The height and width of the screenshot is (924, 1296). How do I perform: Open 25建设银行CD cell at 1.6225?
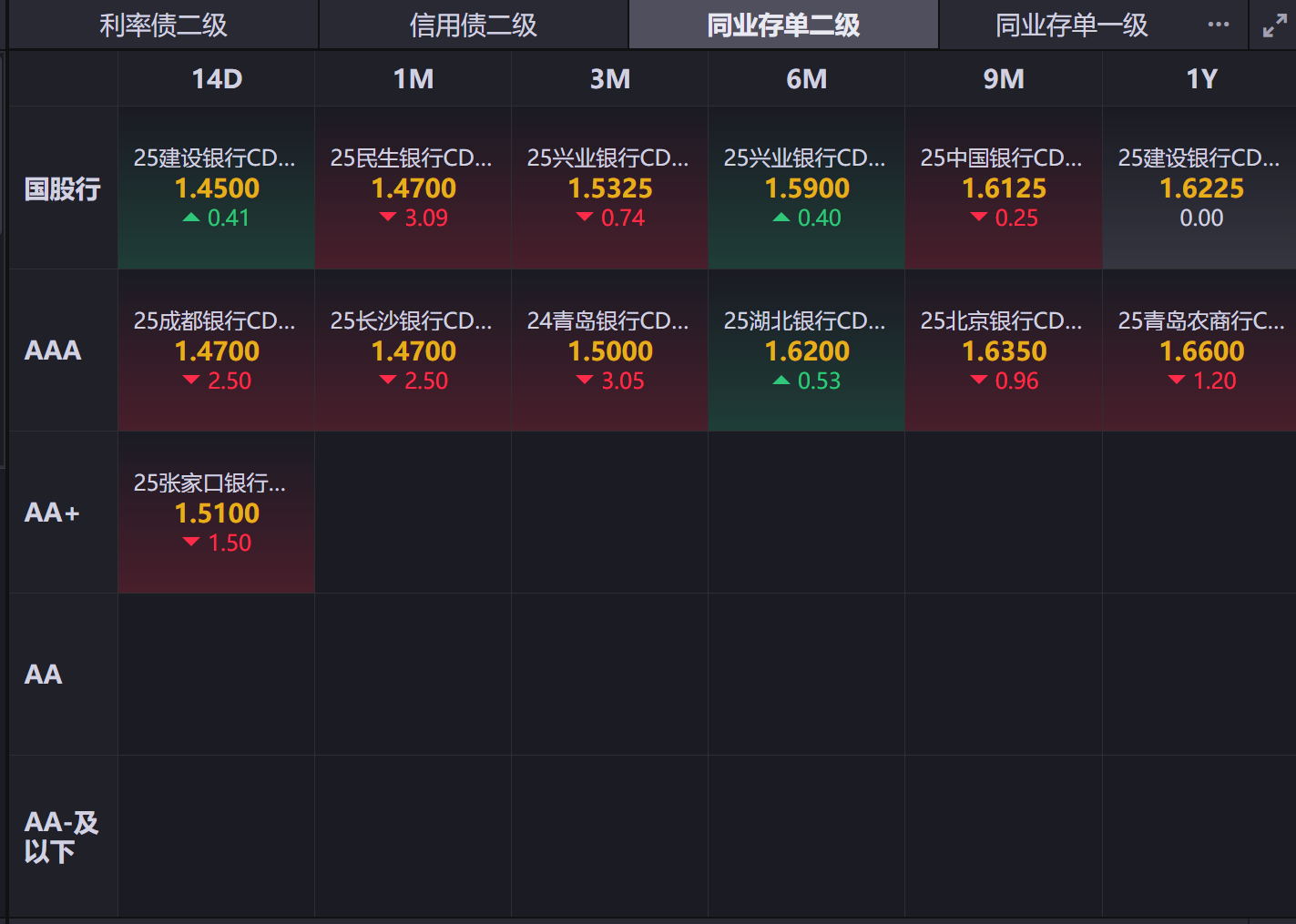tap(1199, 188)
